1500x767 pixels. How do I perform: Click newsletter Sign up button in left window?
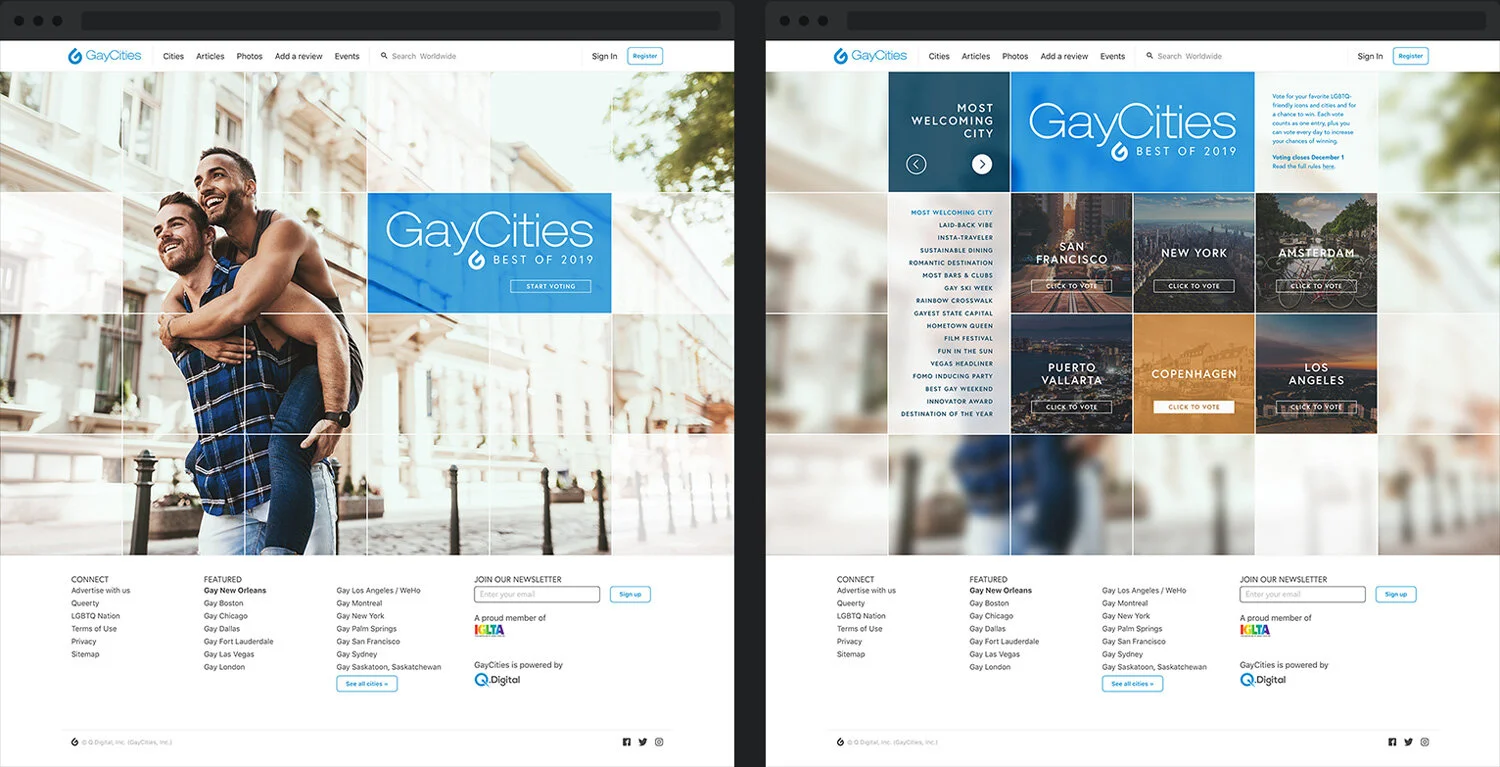click(630, 594)
